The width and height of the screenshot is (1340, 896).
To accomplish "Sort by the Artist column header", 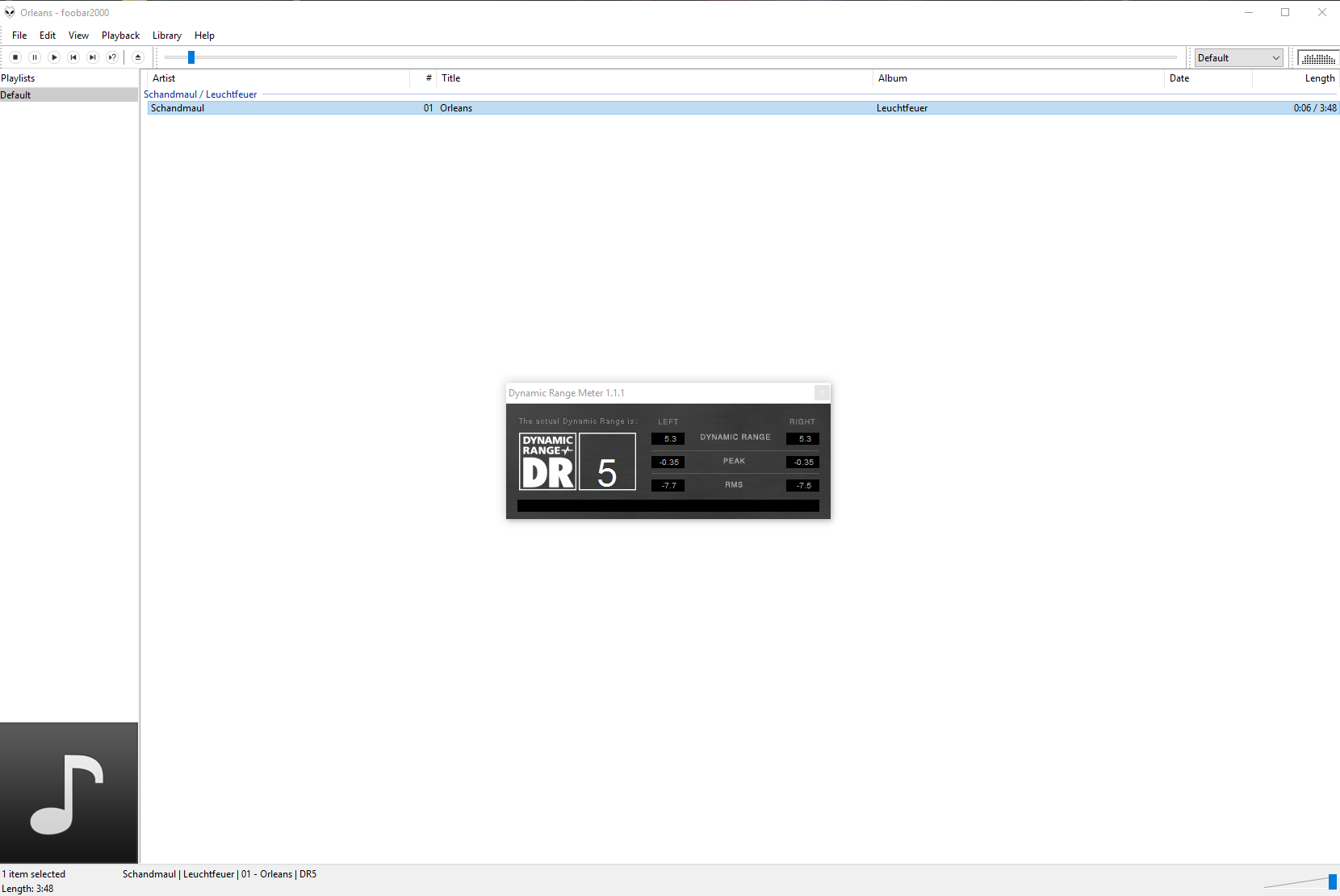I will coord(278,78).
